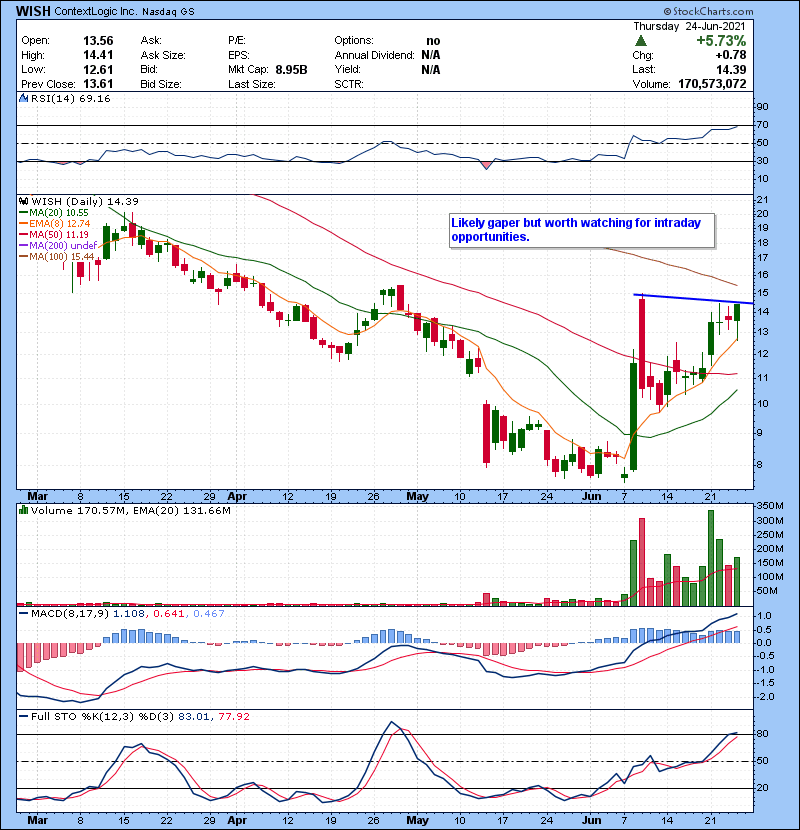The image size is (800, 830).
Task: Click the ContextLogic Inc. company name
Action: [95, 11]
